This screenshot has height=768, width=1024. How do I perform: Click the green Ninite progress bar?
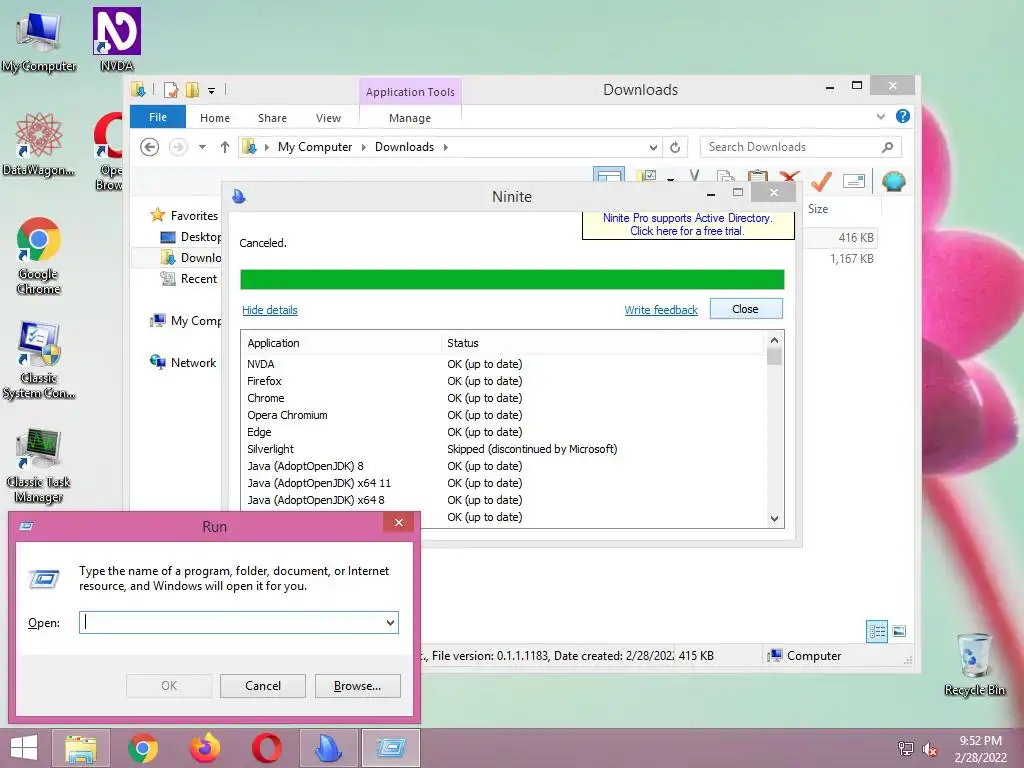pos(512,279)
